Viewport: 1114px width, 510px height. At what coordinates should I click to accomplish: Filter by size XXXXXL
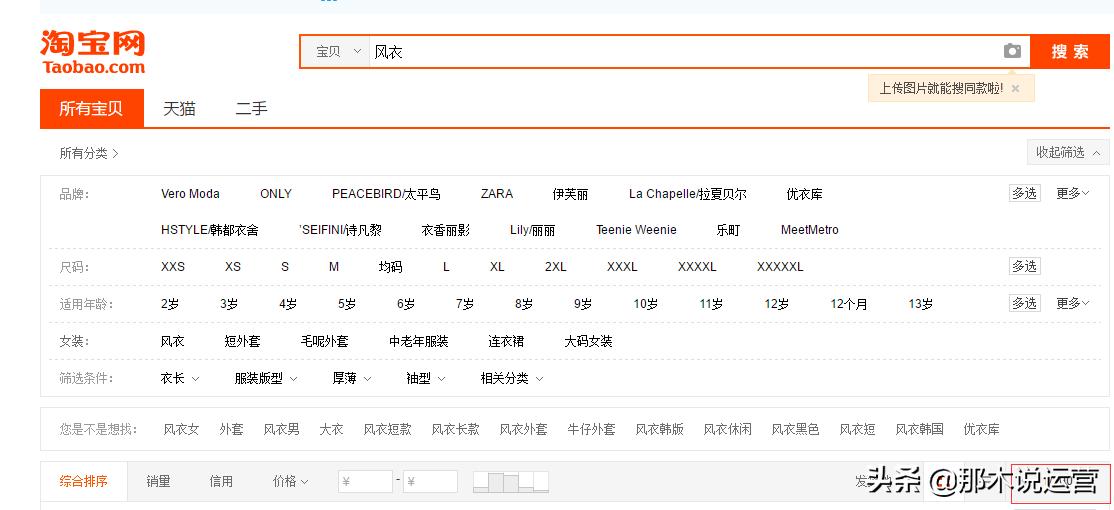coord(780,267)
